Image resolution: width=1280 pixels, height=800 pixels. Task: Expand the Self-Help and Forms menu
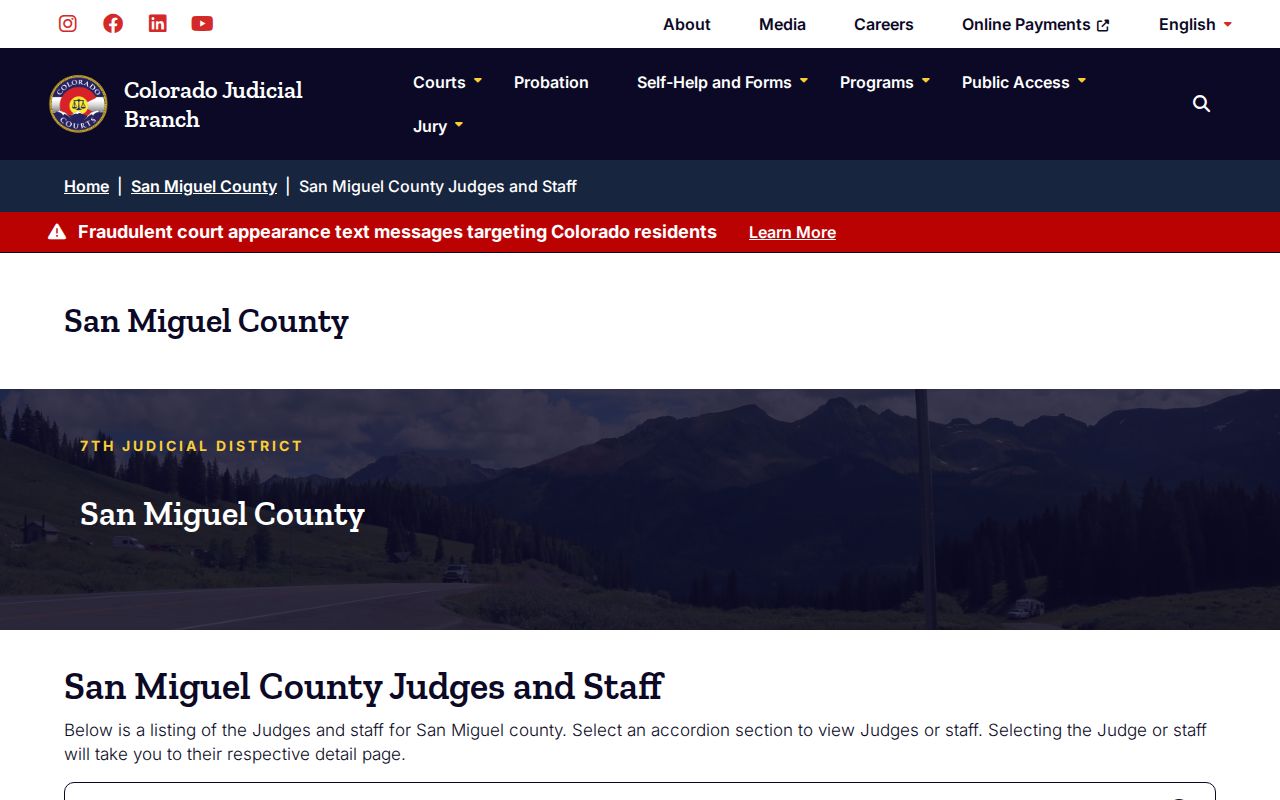(x=722, y=82)
